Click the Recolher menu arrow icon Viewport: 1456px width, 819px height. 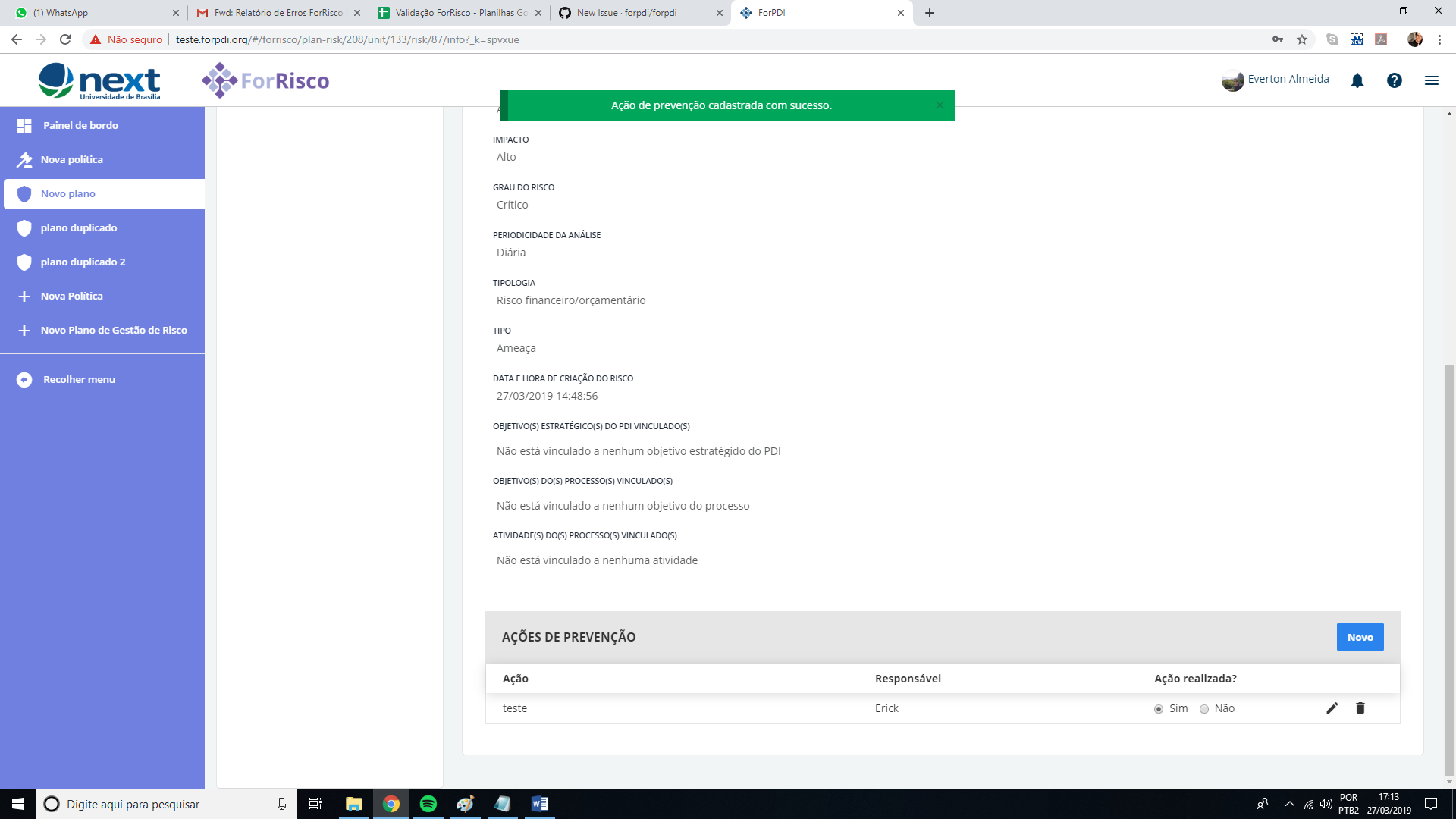(24, 380)
